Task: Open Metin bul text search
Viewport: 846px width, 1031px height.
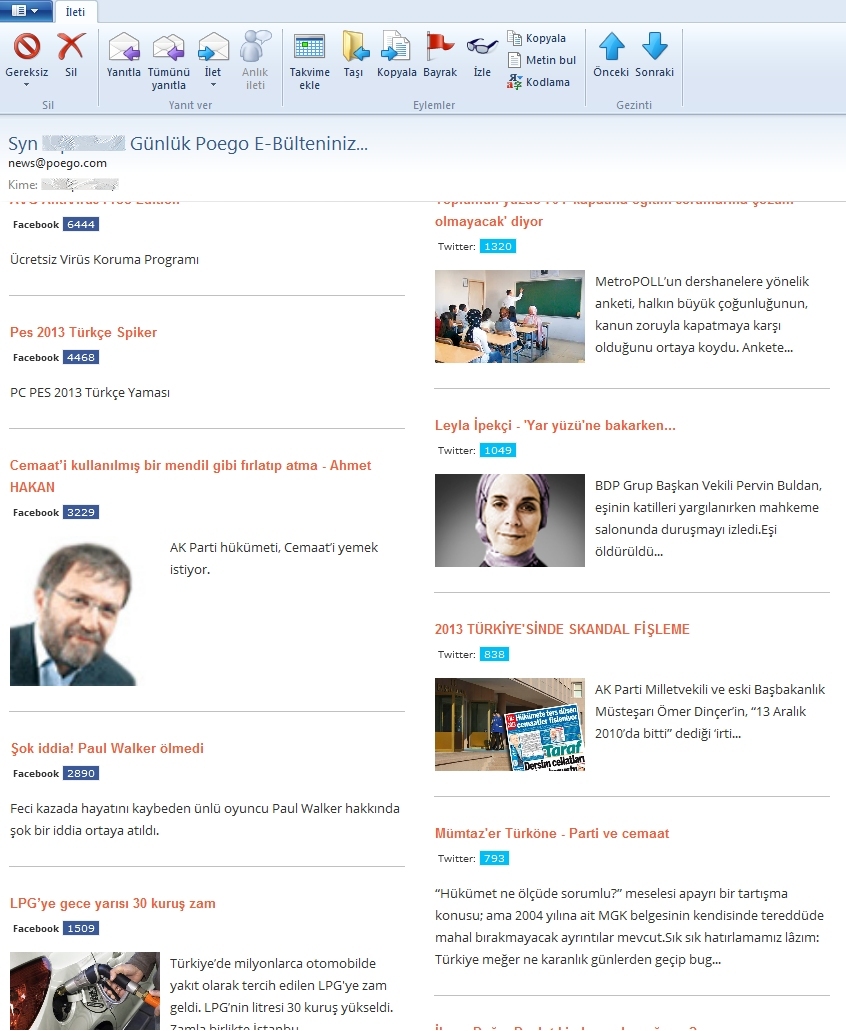Action: click(542, 60)
